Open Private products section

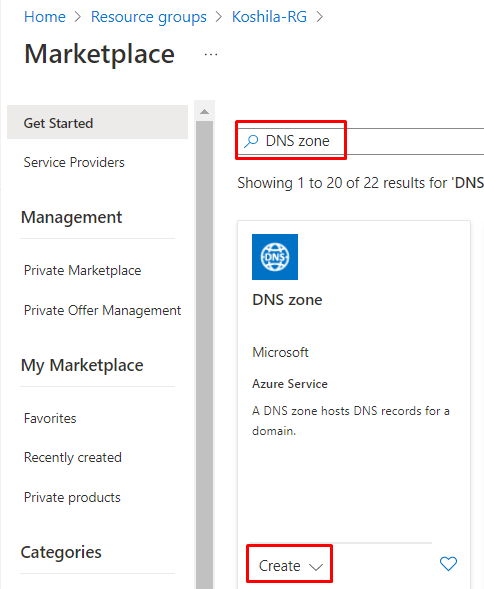72,497
